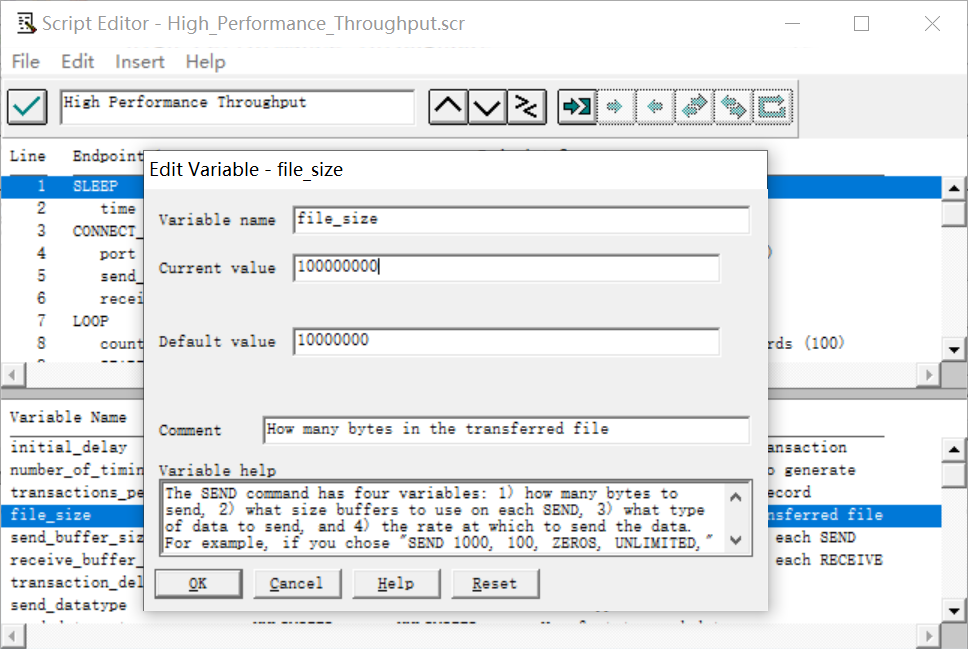
Task: Click the green checkmark toolbar button
Action: (x=27, y=107)
